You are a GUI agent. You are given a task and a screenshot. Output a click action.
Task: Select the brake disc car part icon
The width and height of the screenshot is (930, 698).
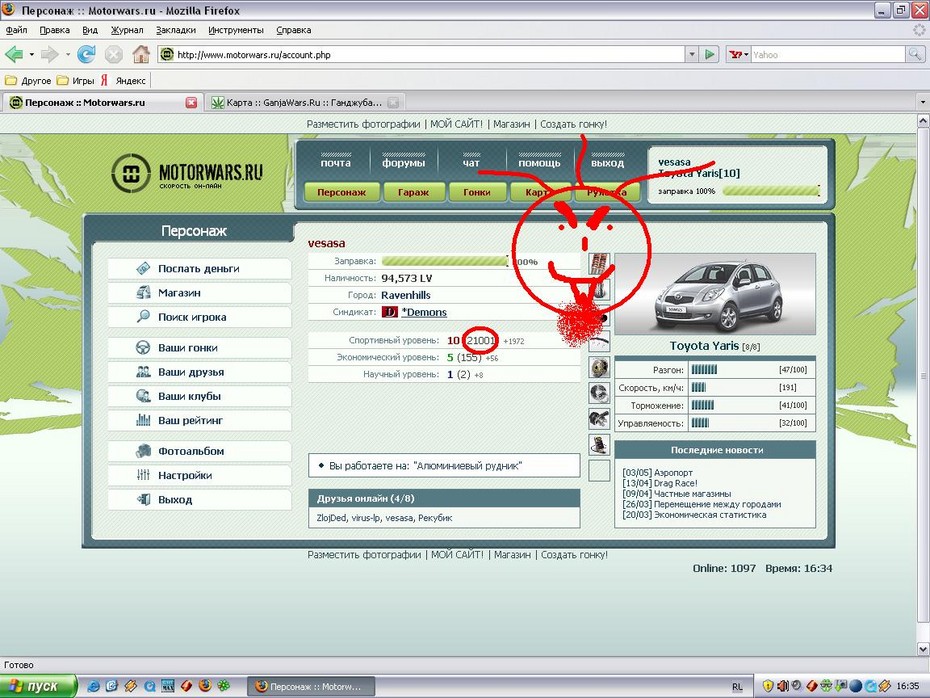pyautogui.click(x=599, y=367)
